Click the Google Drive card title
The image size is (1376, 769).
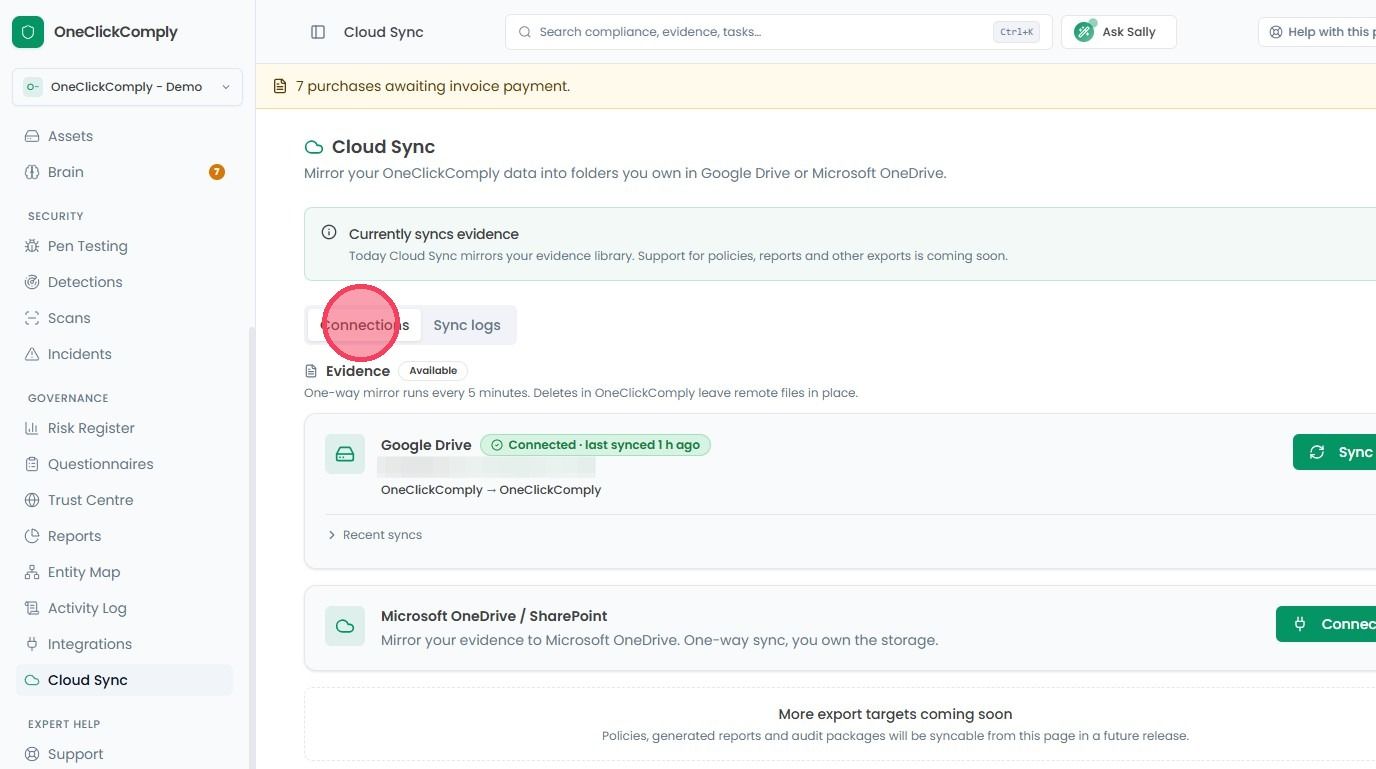[426, 445]
